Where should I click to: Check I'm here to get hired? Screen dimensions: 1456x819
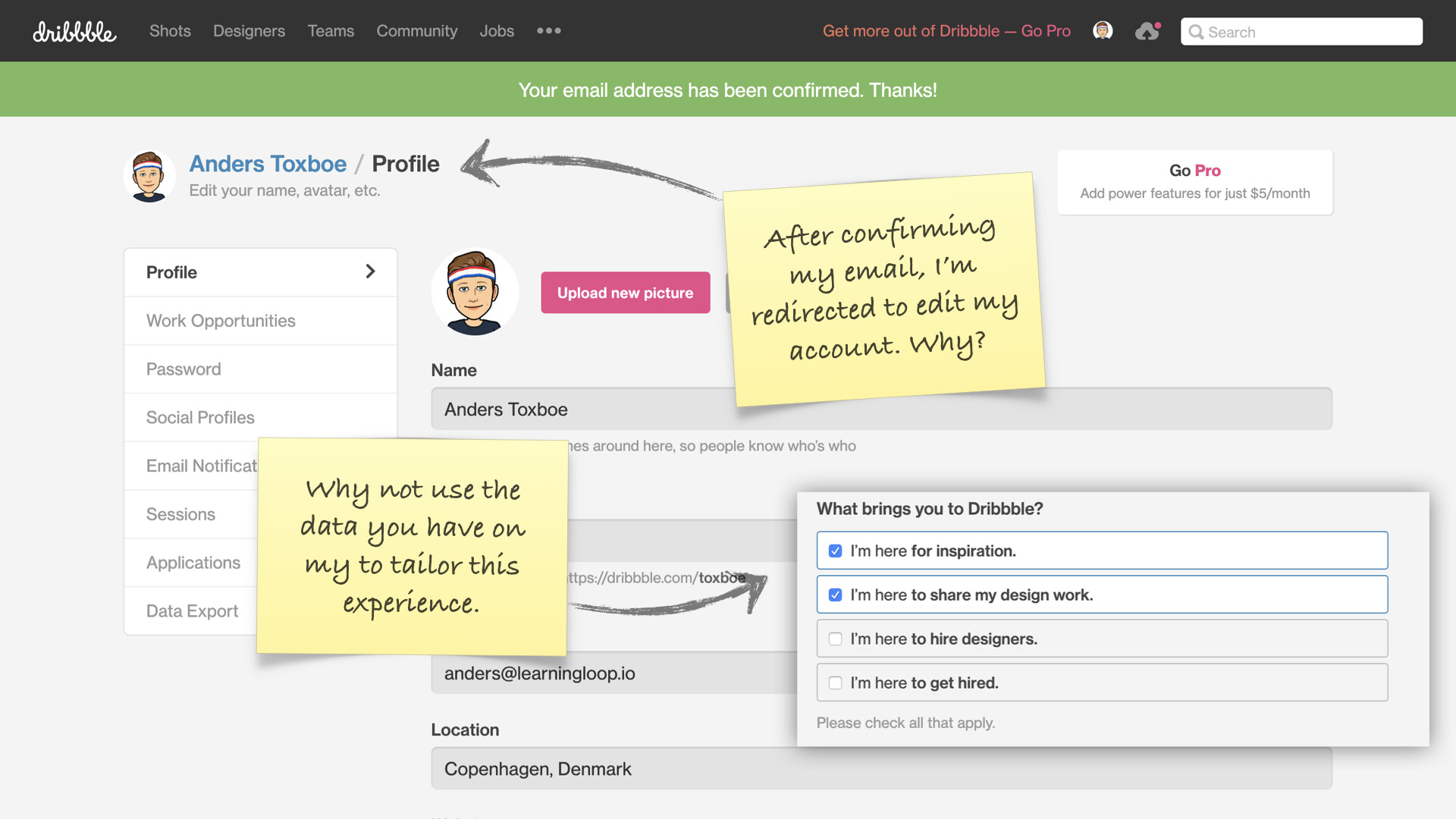(x=835, y=683)
